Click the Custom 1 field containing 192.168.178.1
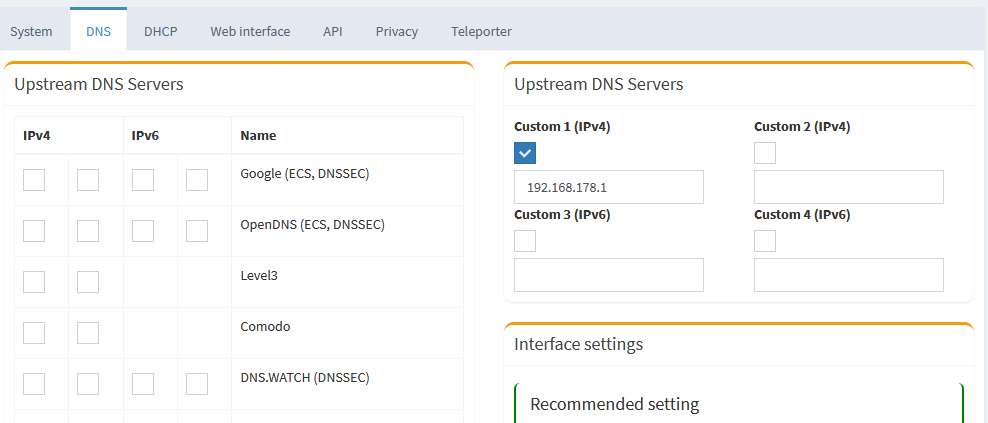 608,187
